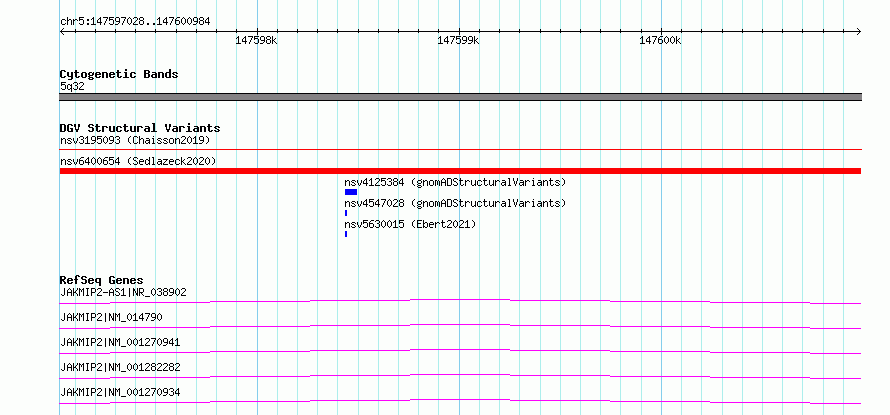The width and height of the screenshot is (890, 415).
Task: Click the gray 5q32 cytogenetic band bar
Action: (x=460, y=97)
